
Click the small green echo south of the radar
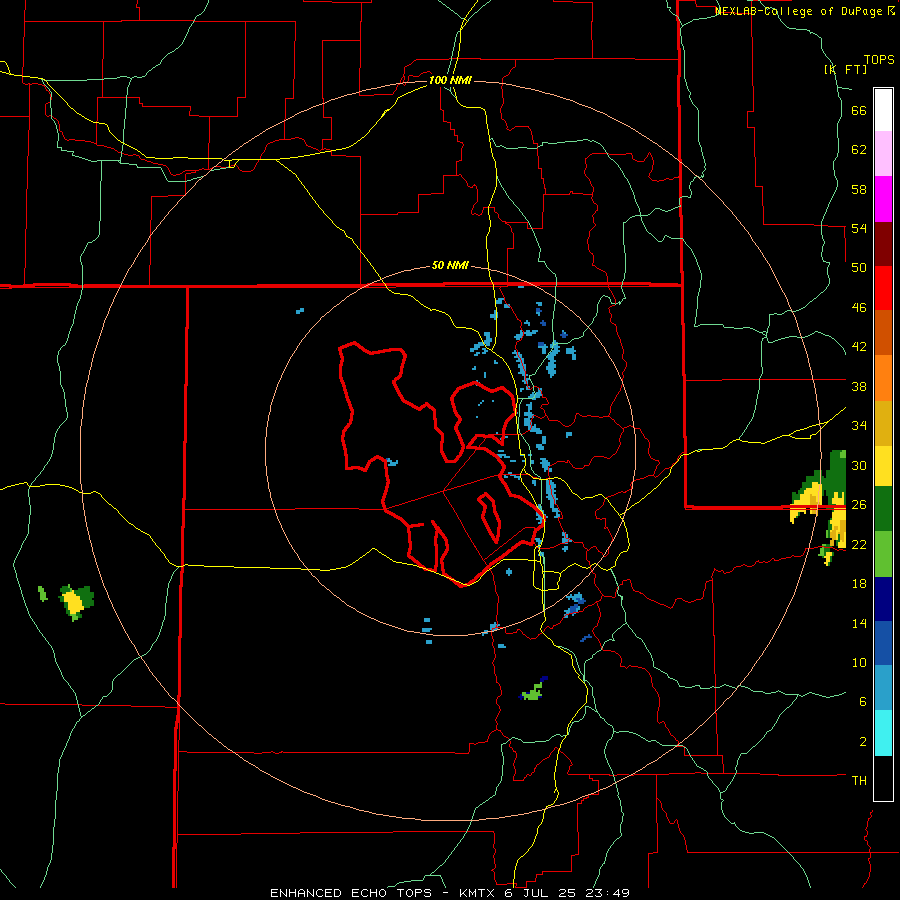tap(533, 690)
